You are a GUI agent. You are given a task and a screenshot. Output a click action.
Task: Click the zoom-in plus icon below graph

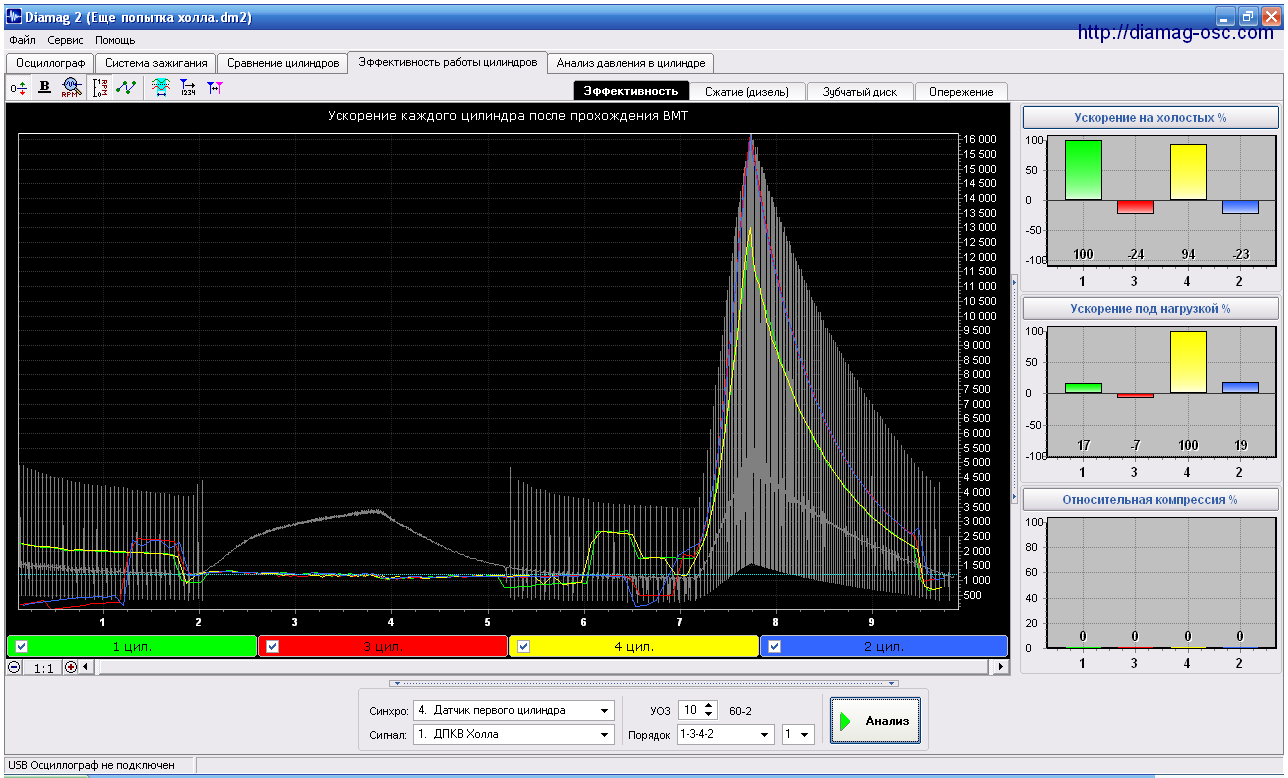point(70,667)
